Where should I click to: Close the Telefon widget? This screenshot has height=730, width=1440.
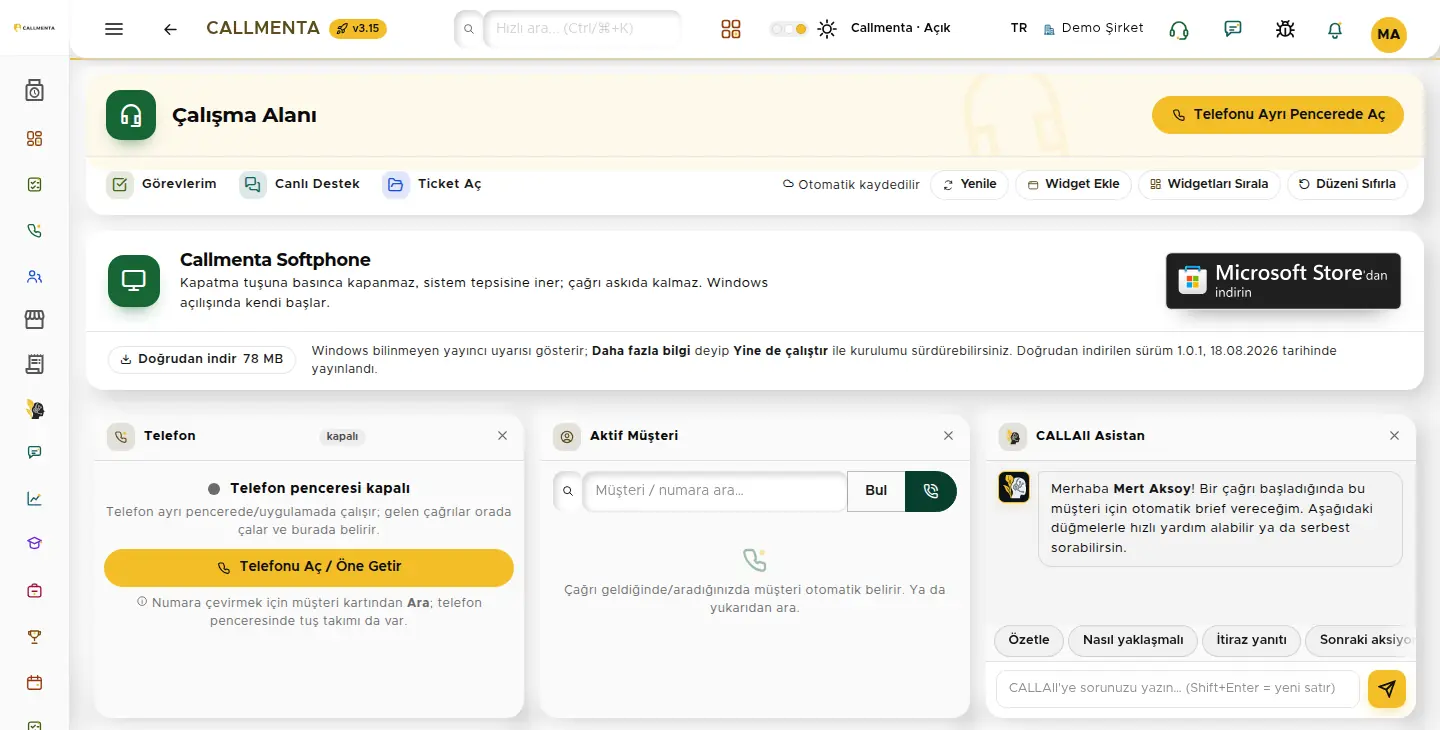point(503,436)
